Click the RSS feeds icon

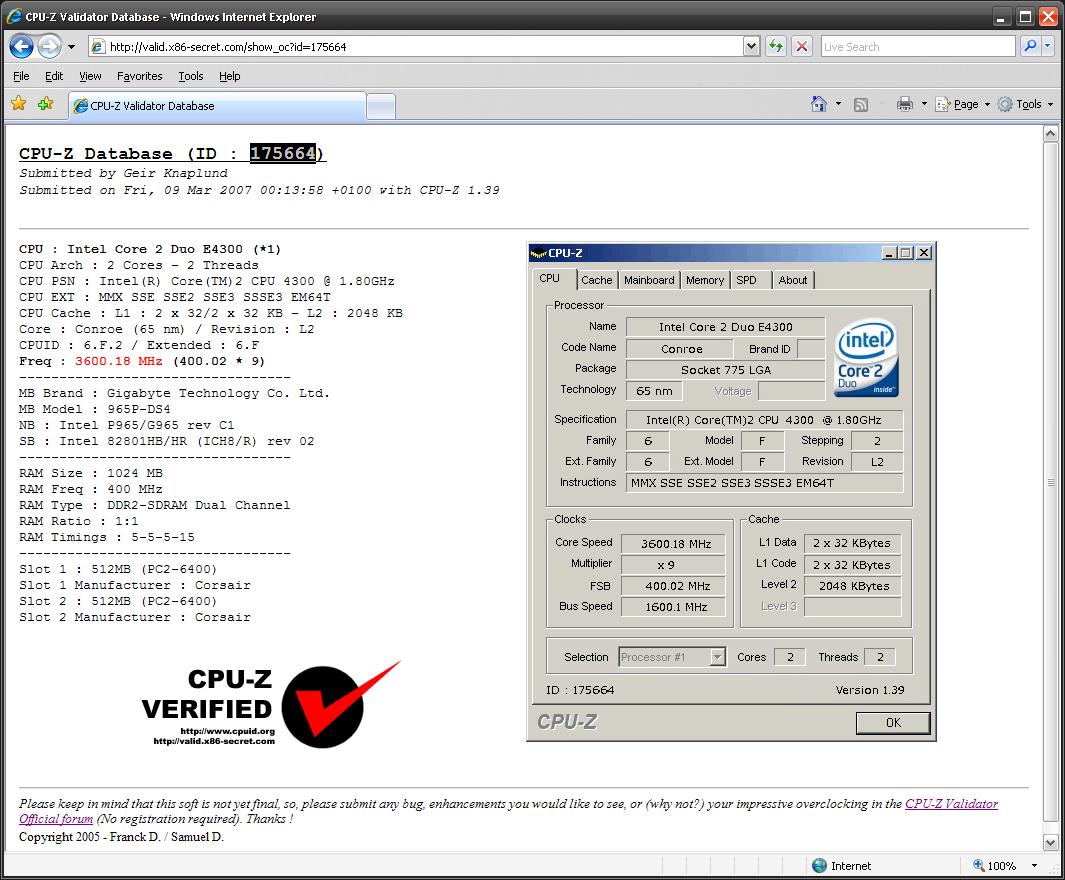click(861, 105)
